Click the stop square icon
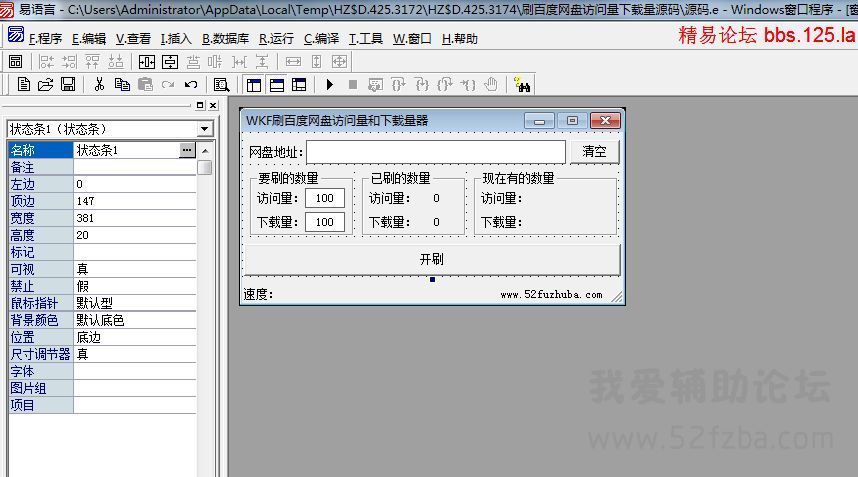Image resolution: width=858 pixels, height=477 pixels. (353, 85)
